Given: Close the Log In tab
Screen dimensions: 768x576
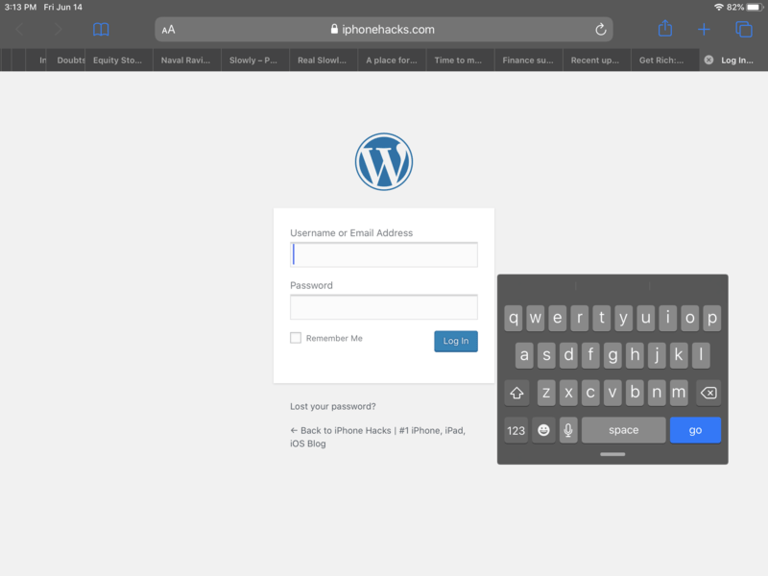Looking at the screenshot, I should [708, 60].
